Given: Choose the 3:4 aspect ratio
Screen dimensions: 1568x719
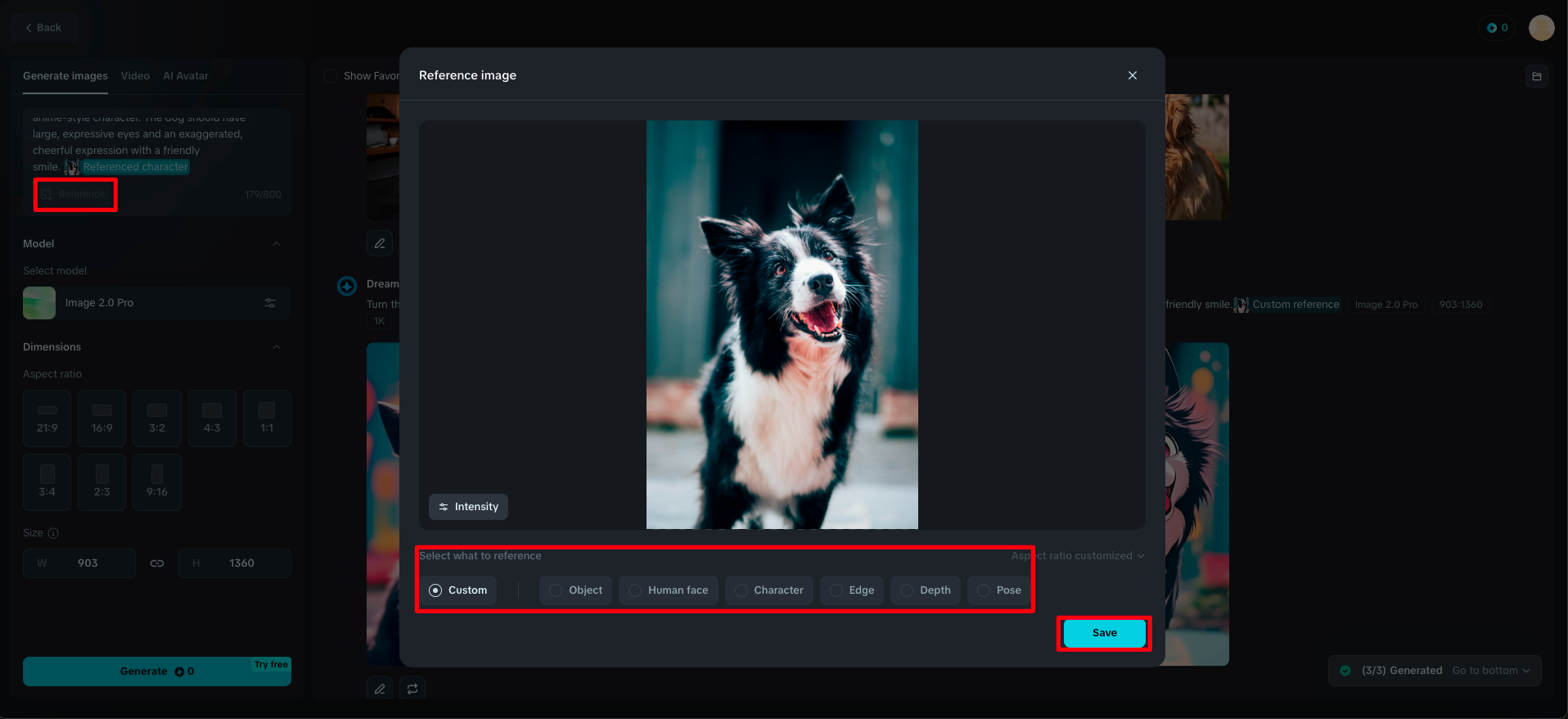Looking at the screenshot, I should click(47, 482).
